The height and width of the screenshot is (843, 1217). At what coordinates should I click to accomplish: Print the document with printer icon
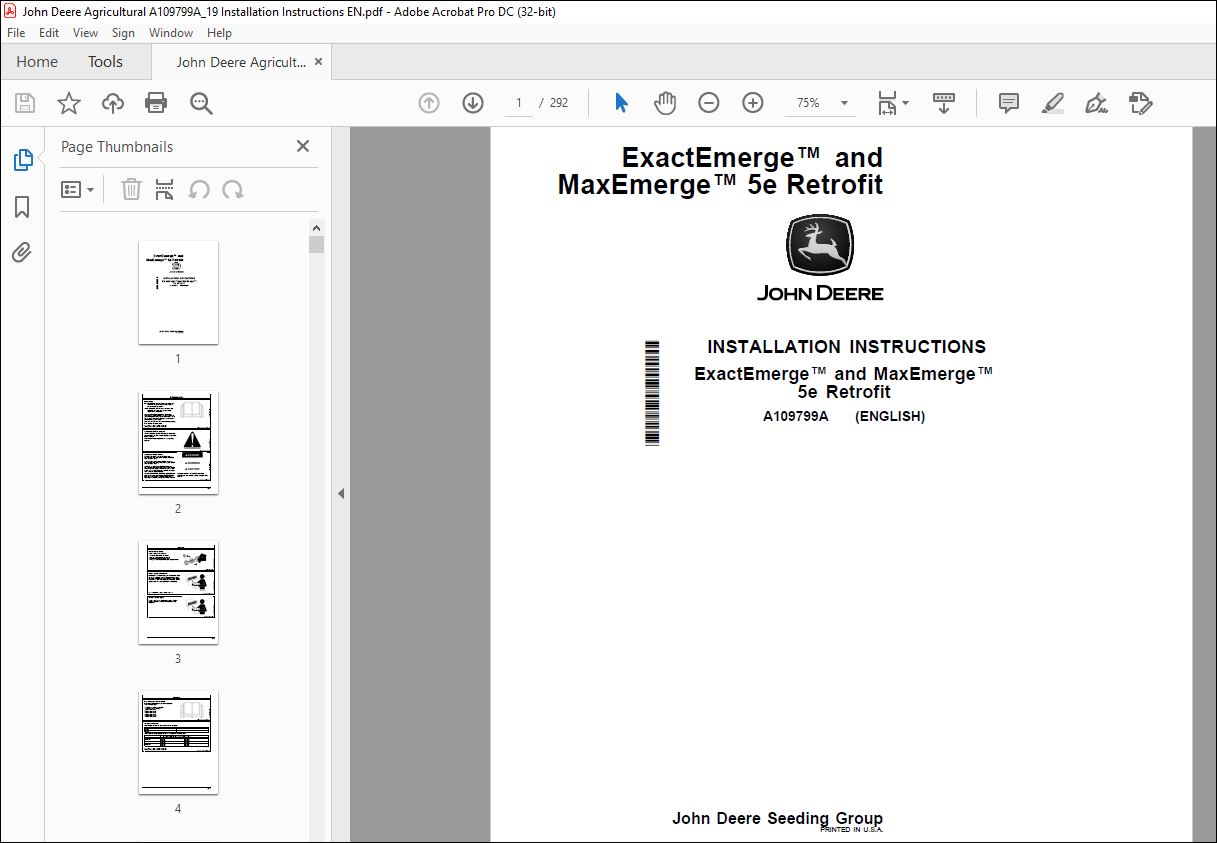click(x=156, y=103)
